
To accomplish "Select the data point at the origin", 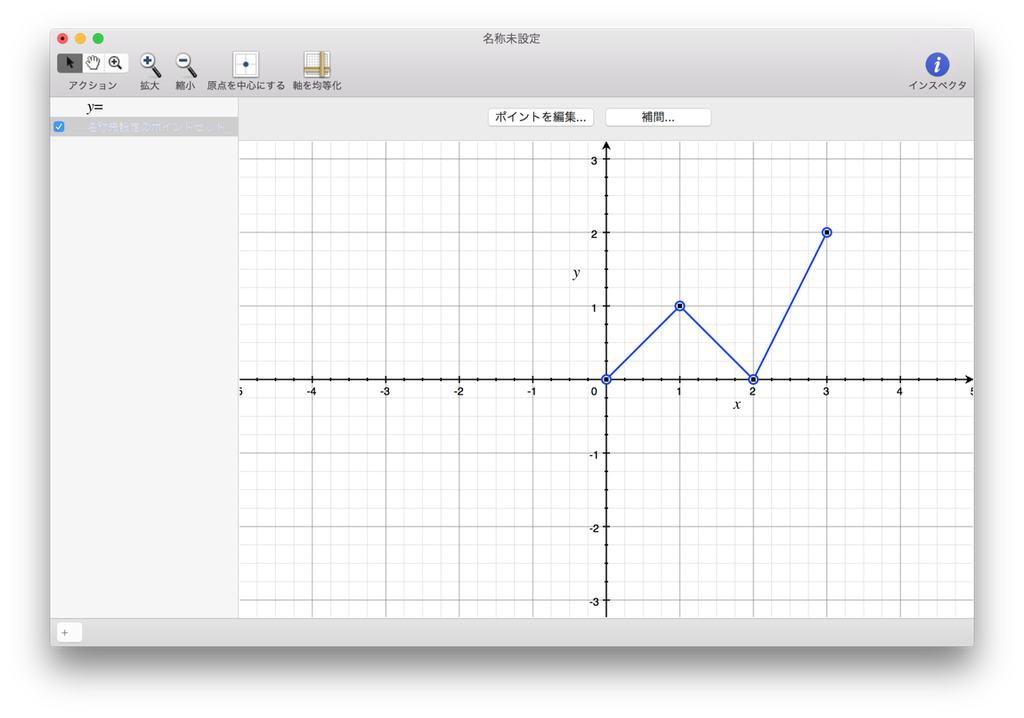I will click(x=605, y=379).
